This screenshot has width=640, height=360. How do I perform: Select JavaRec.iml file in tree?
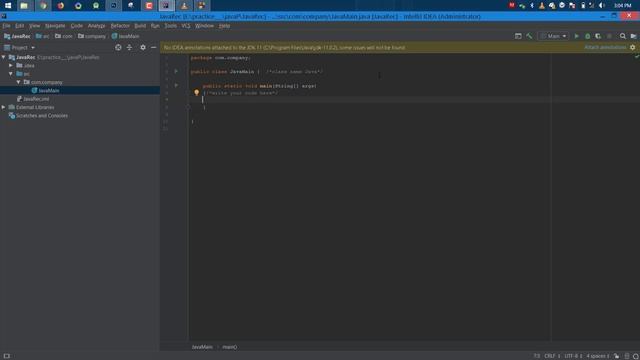click(33, 99)
